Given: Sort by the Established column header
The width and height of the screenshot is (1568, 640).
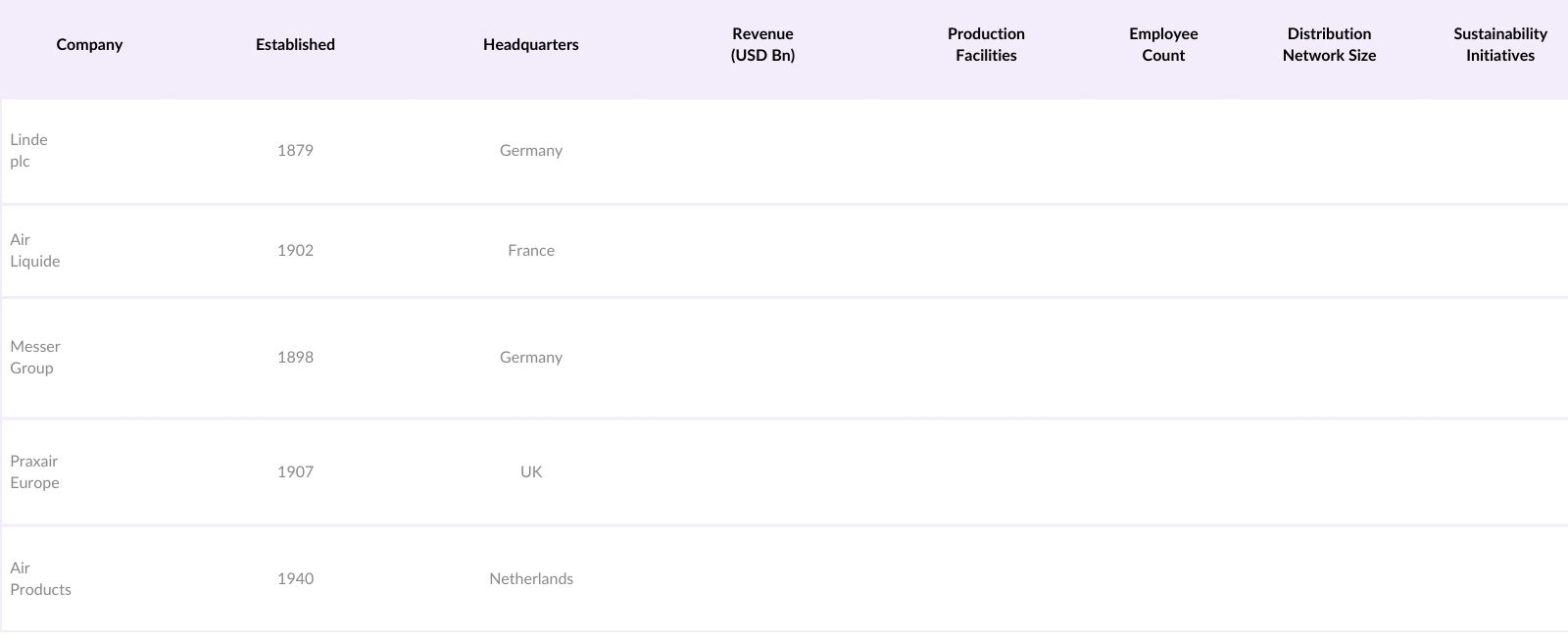Looking at the screenshot, I should pos(295,45).
